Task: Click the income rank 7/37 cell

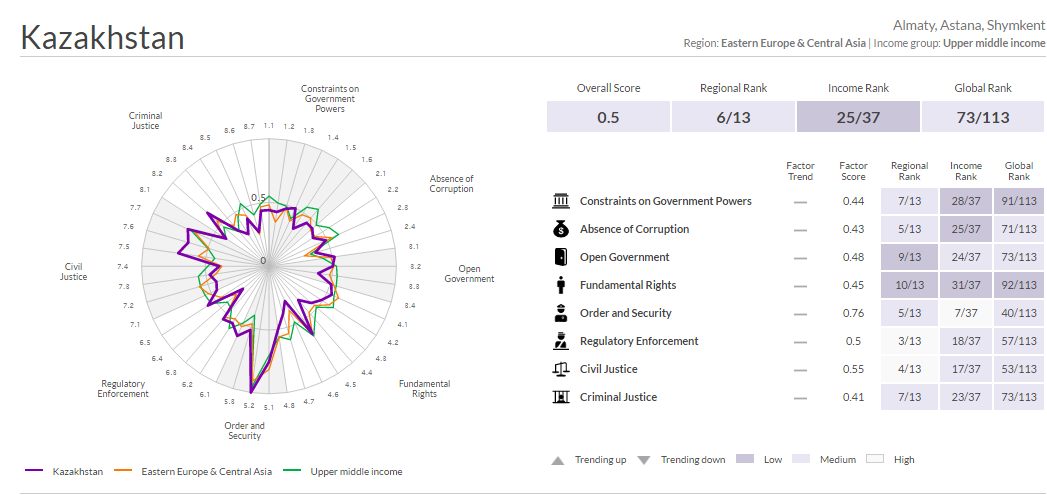Action: point(966,313)
